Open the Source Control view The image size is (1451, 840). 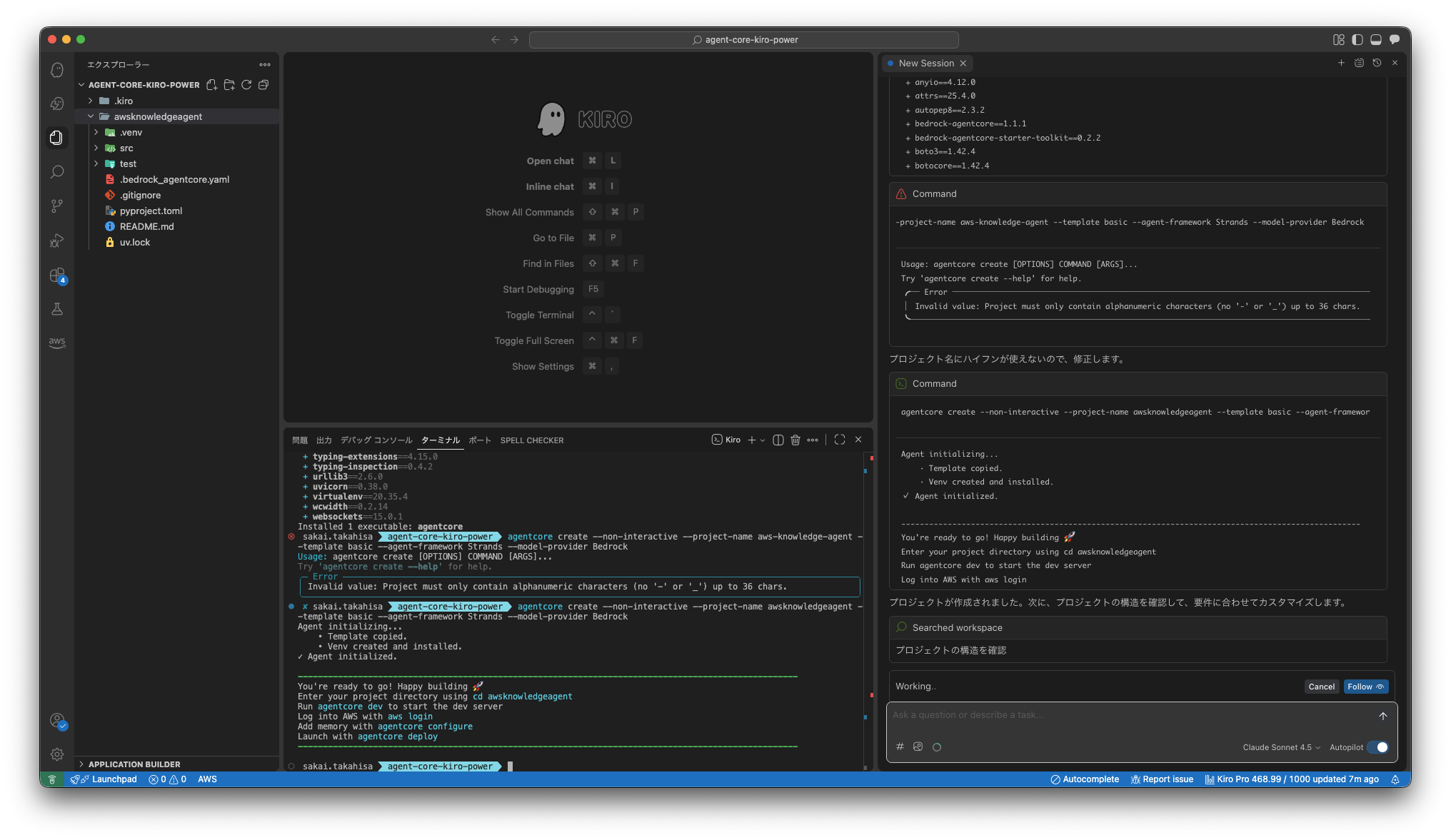click(57, 206)
